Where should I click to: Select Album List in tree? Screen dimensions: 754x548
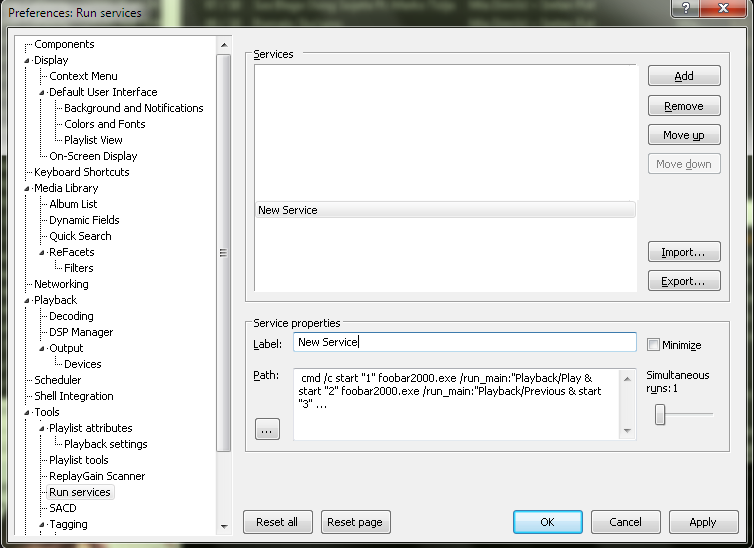[73, 204]
